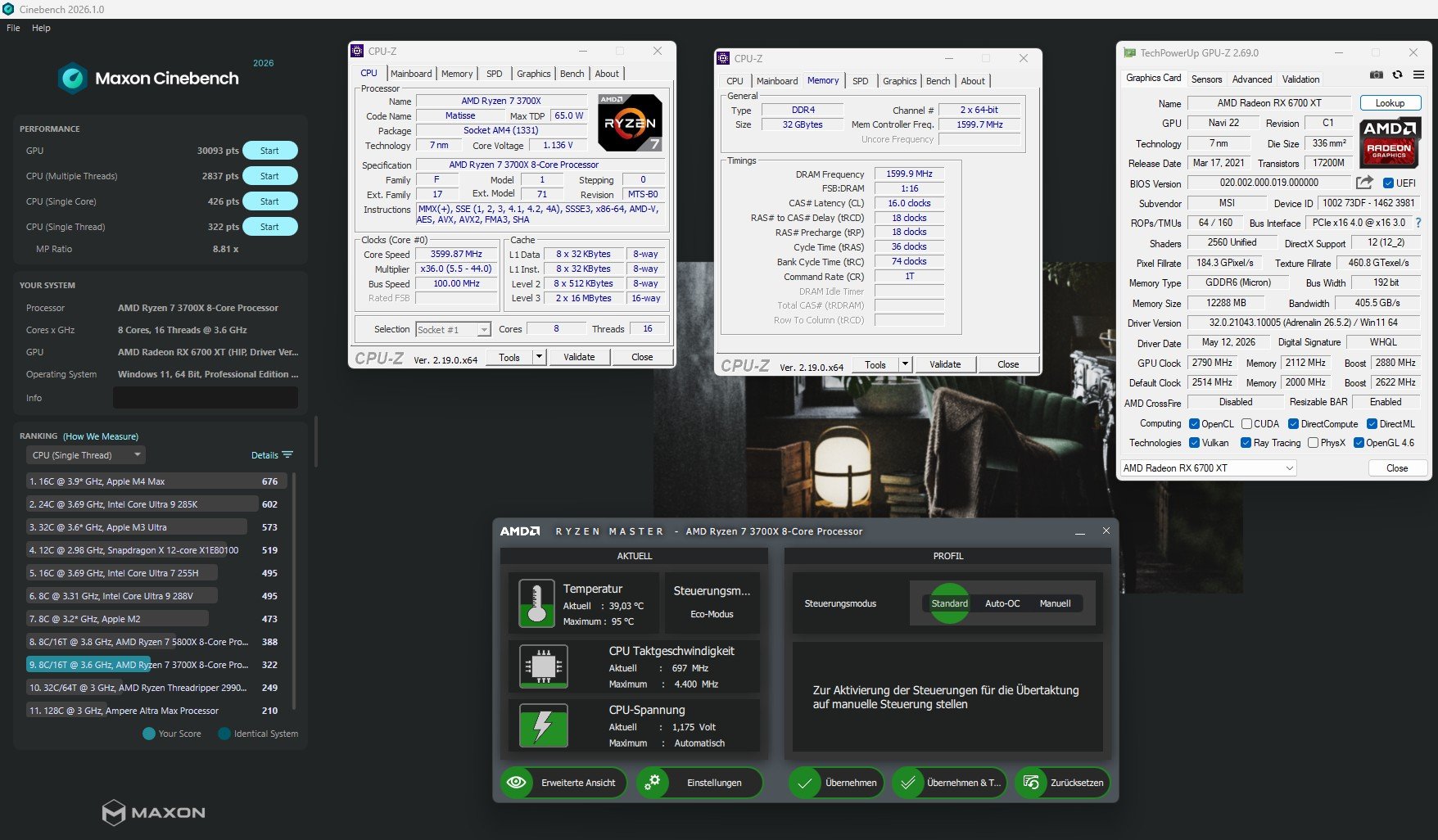Open the AMD Radeon RX 6700 XT GPU selector
The image size is (1438, 840).
pyautogui.click(x=1208, y=468)
